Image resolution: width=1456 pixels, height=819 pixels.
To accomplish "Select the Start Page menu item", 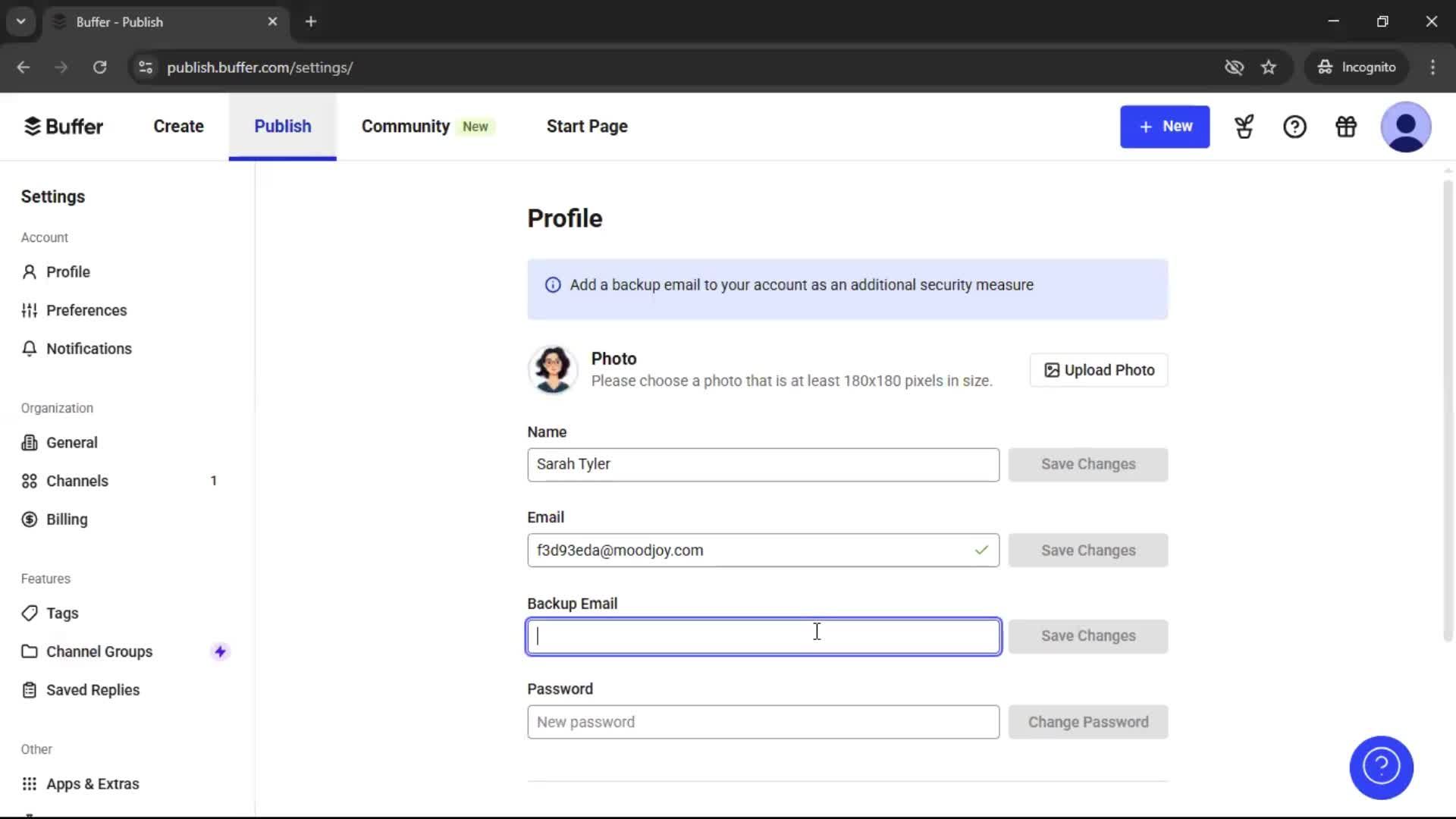I will [x=587, y=126].
